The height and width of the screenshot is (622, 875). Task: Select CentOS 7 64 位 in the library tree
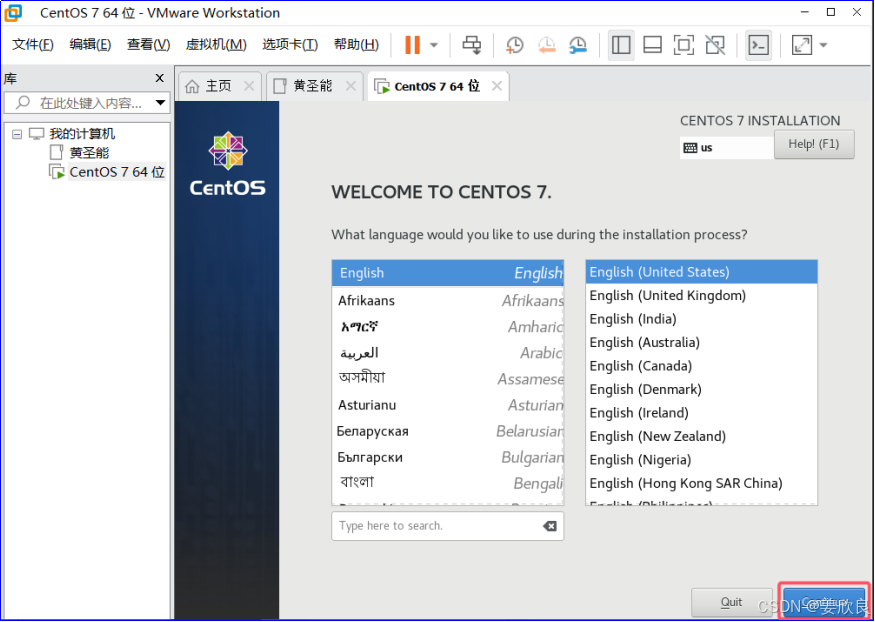tap(117, 172)
